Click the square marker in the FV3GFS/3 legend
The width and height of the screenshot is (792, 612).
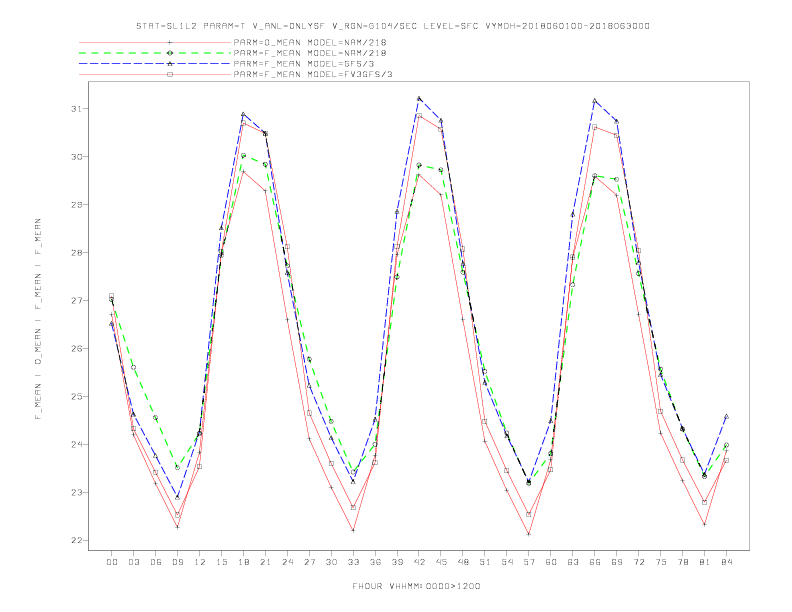click(x=170, y=74)
